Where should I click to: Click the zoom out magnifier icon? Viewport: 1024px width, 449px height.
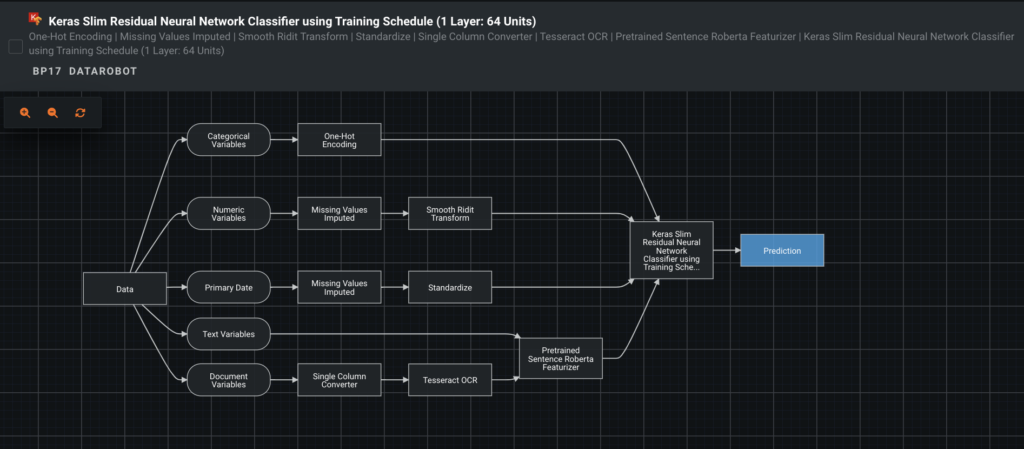coord(53,113)
